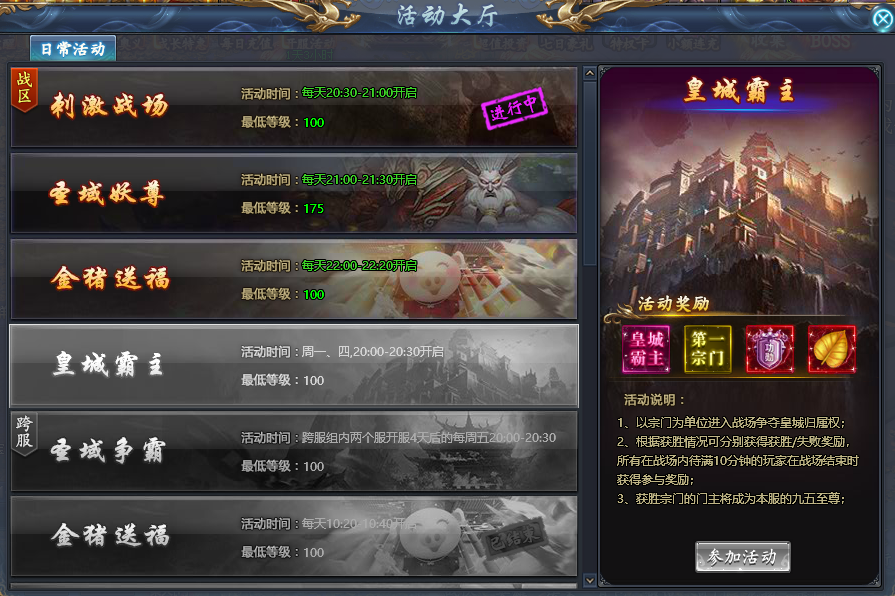Select the 圣域妖尊 activity row
895x596 pixels.
point(293,194)
